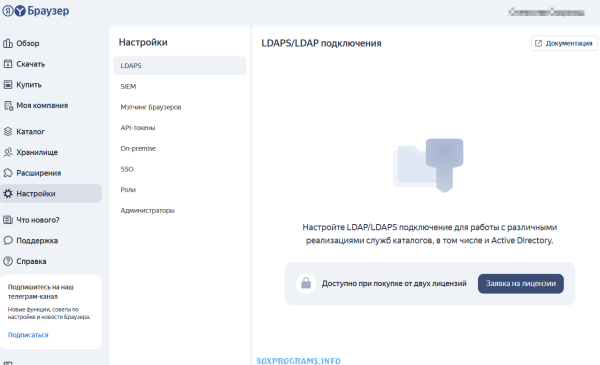Open the Документация external link button
The width and height of the screenshot is (600, 365).
(x=564, y=43)
